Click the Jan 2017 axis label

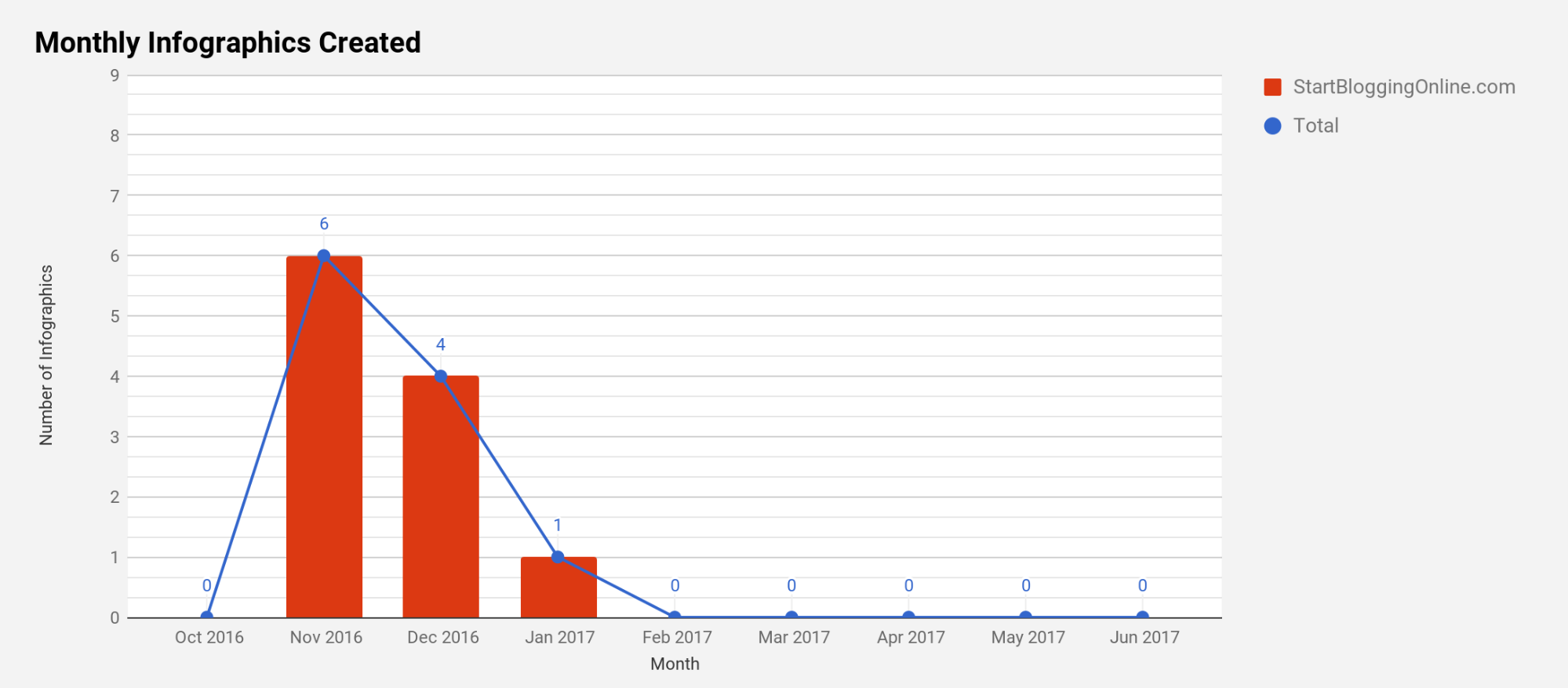coord(560,637)
